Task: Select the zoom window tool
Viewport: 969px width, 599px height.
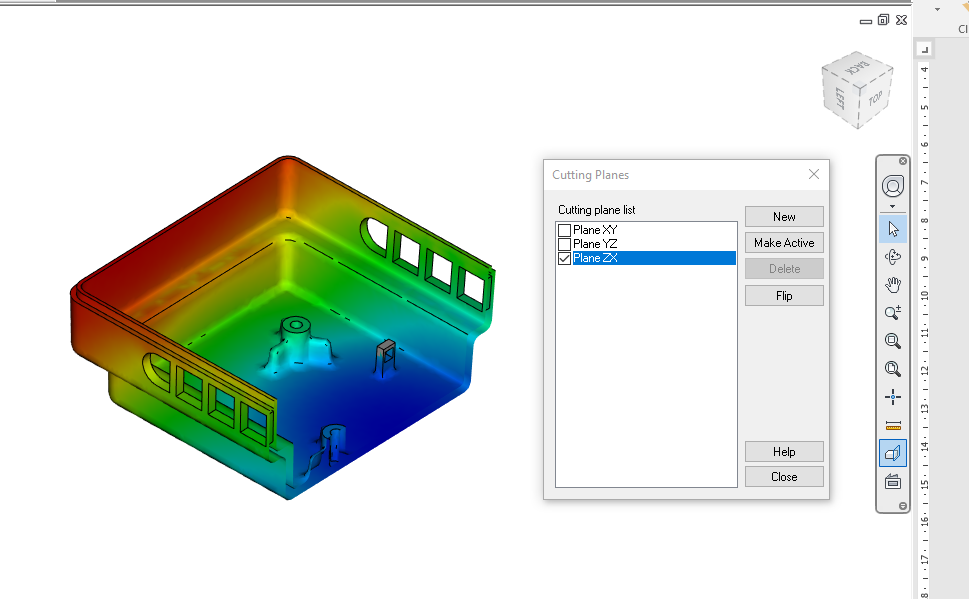Action: (x=893, y=340)
